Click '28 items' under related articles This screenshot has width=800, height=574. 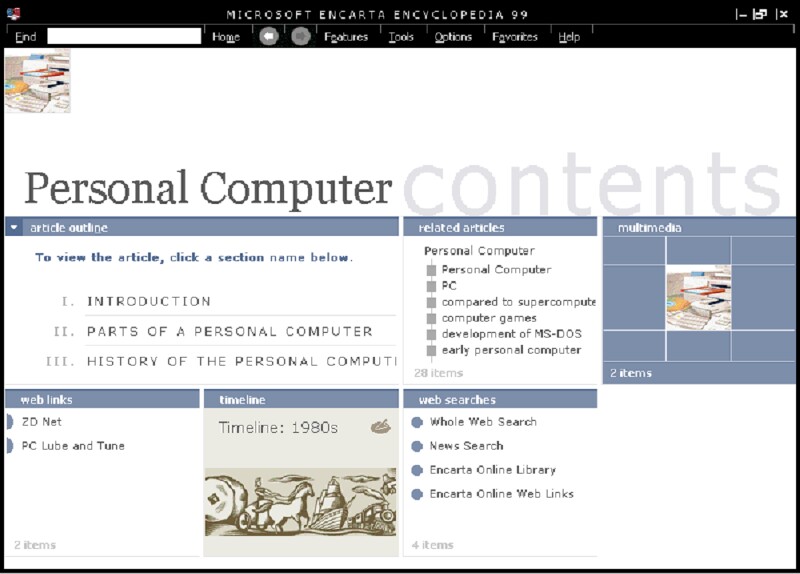click(438, 373)
